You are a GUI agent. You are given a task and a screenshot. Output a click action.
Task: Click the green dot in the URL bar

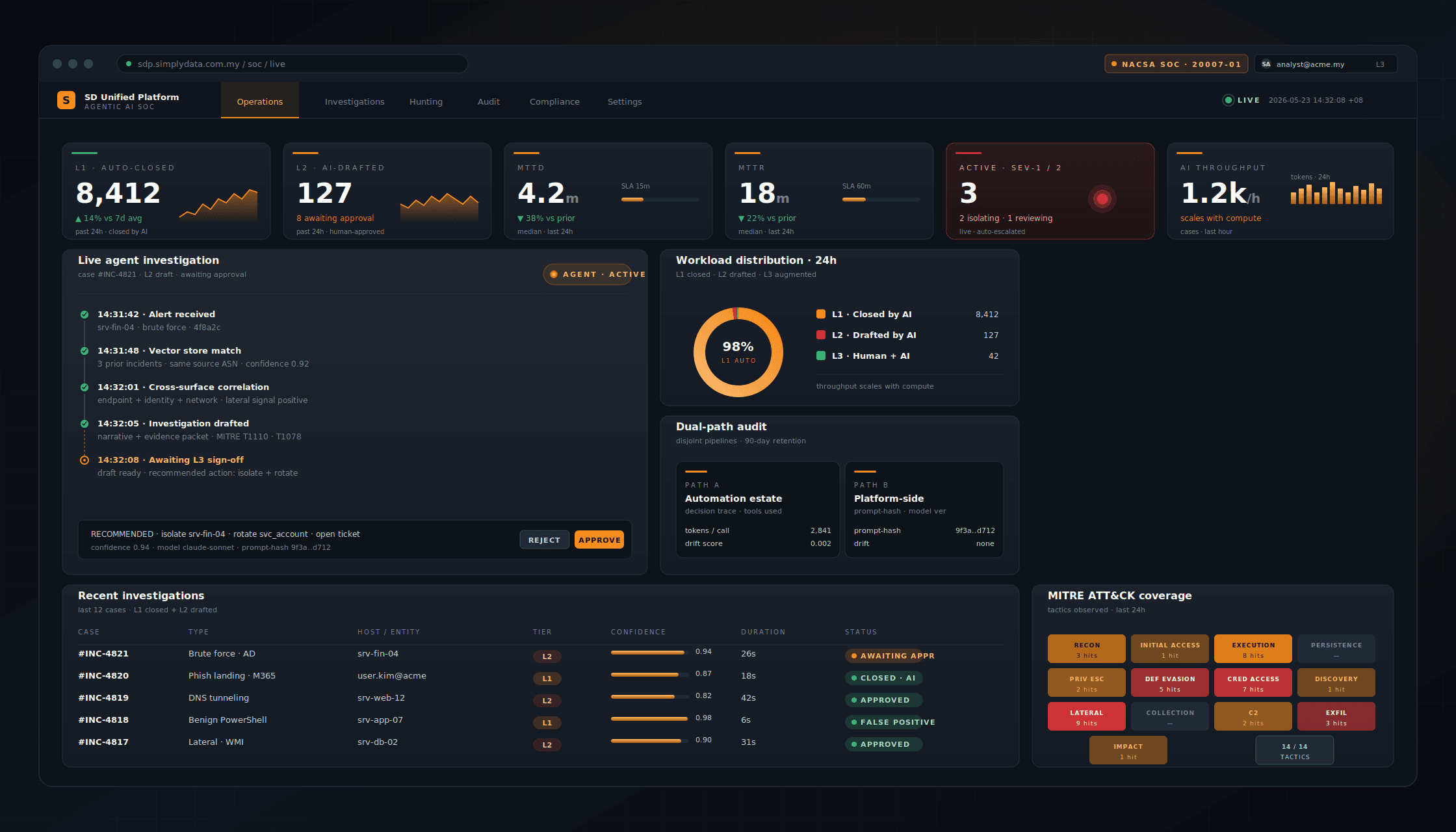point(129,64)
